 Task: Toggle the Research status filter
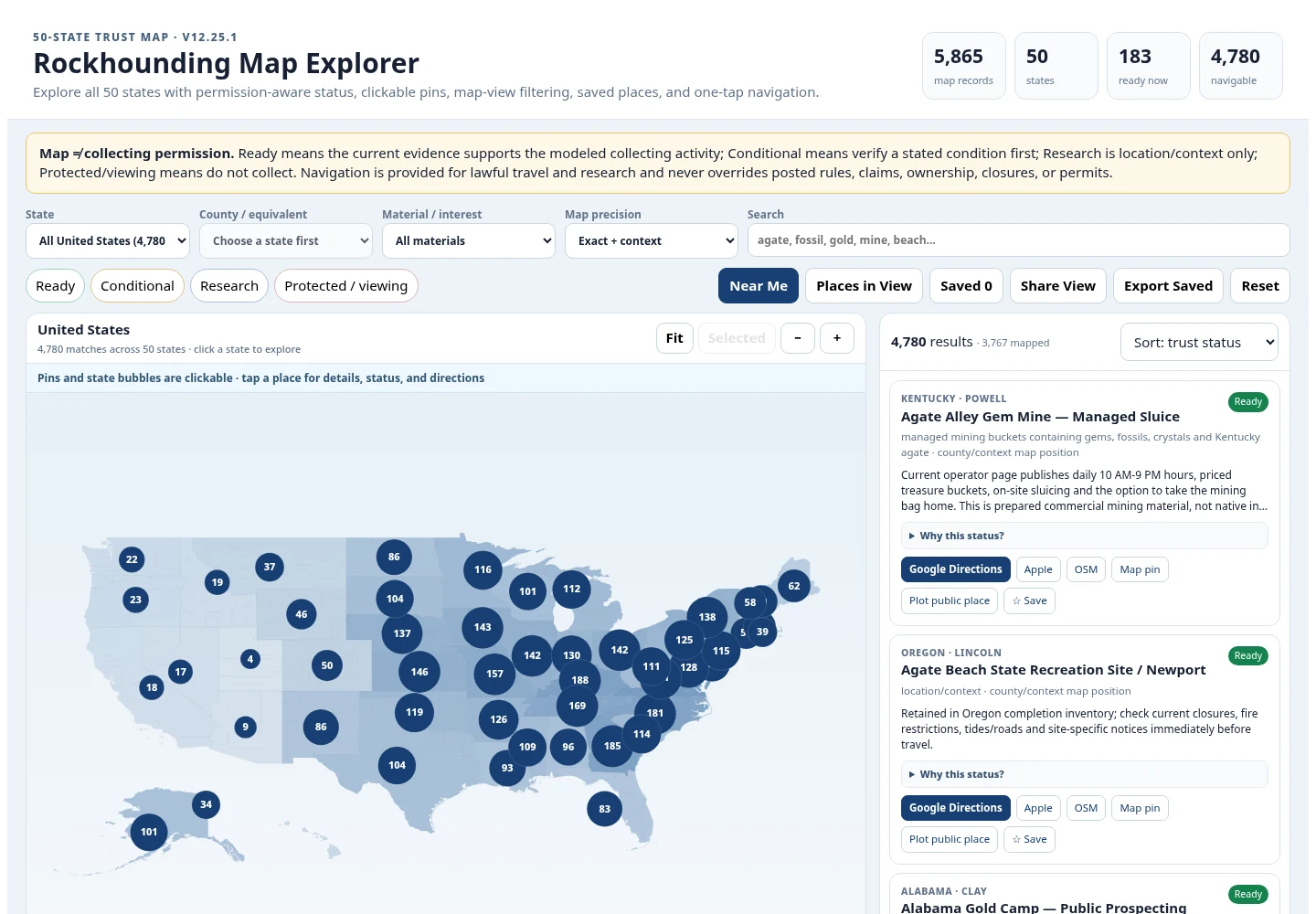point(229,286)
